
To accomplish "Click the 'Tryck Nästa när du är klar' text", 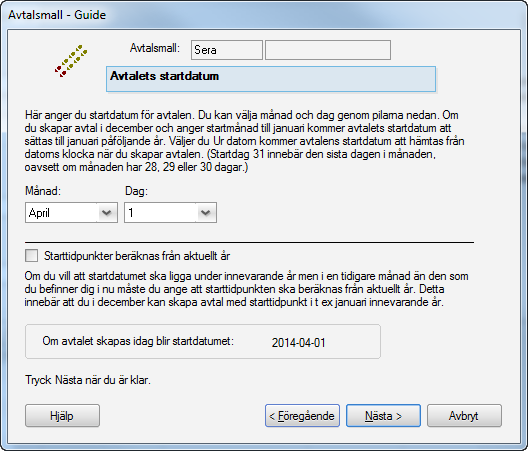I will (88, 380).
